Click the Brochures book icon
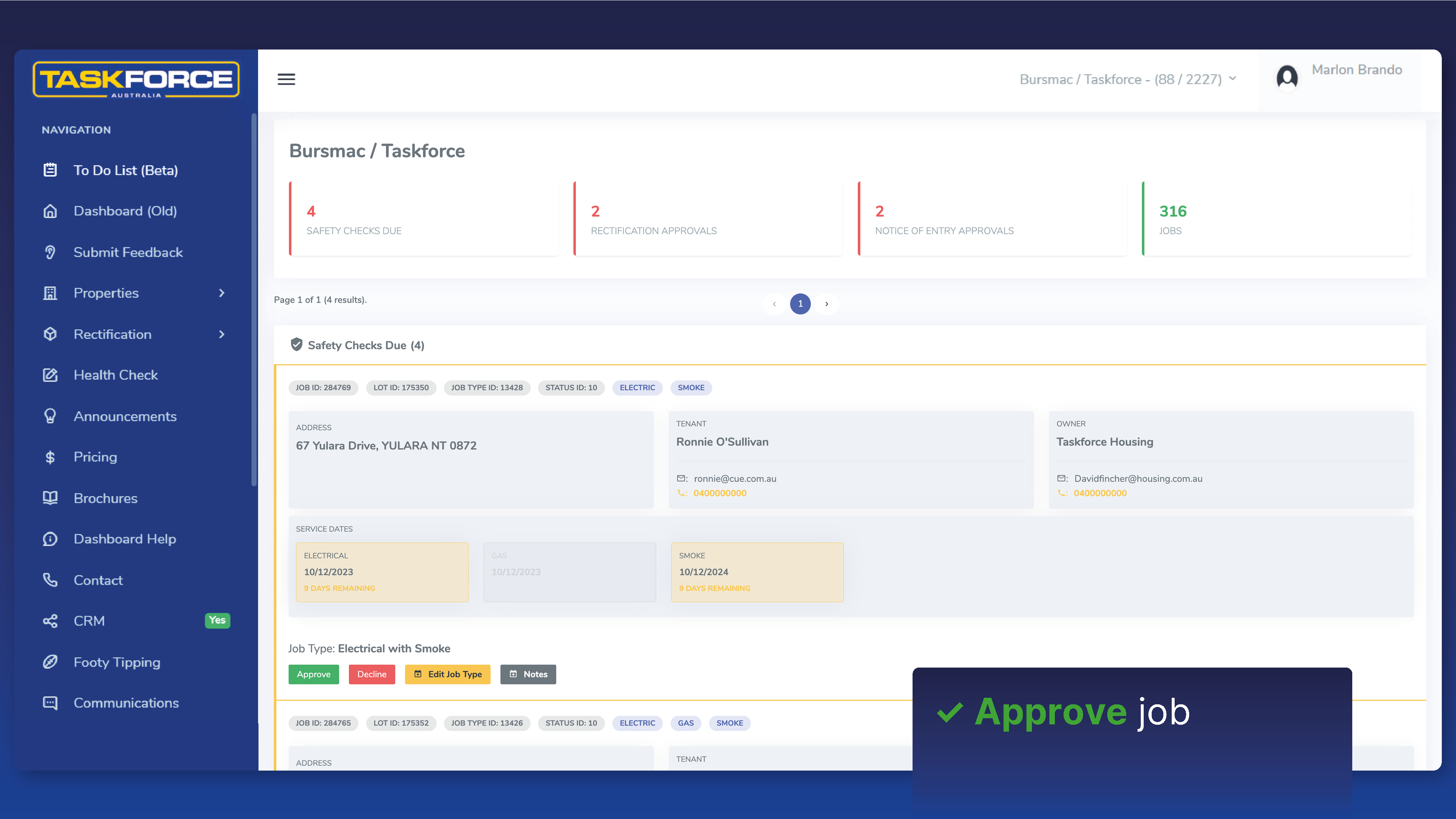1456x819 pixels. tap(50, 498)
